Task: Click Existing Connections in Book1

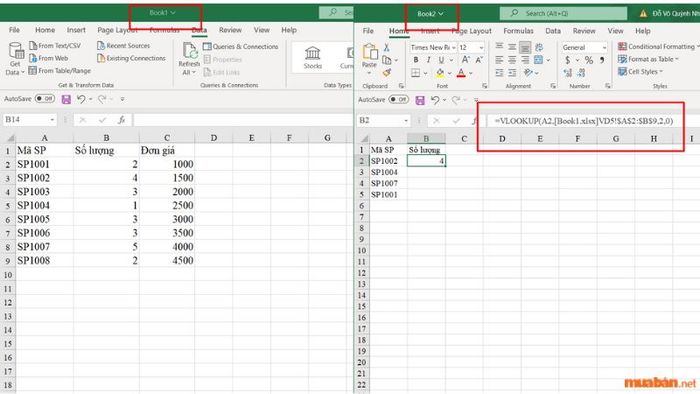Action: [x=131, y=58]
